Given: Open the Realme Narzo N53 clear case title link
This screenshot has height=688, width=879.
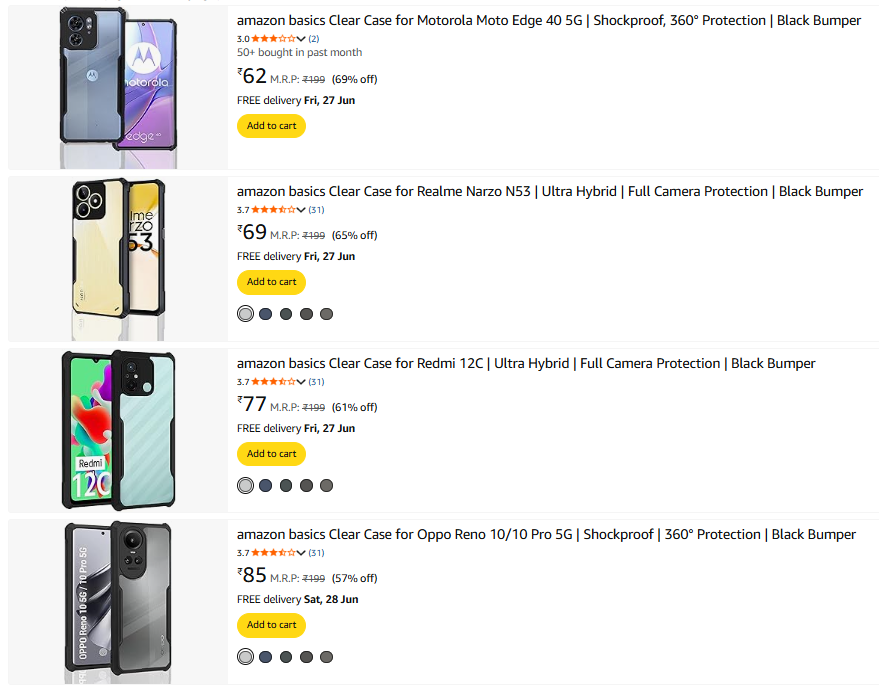Looking at the screenshot, I should click(x=549, y=191).
